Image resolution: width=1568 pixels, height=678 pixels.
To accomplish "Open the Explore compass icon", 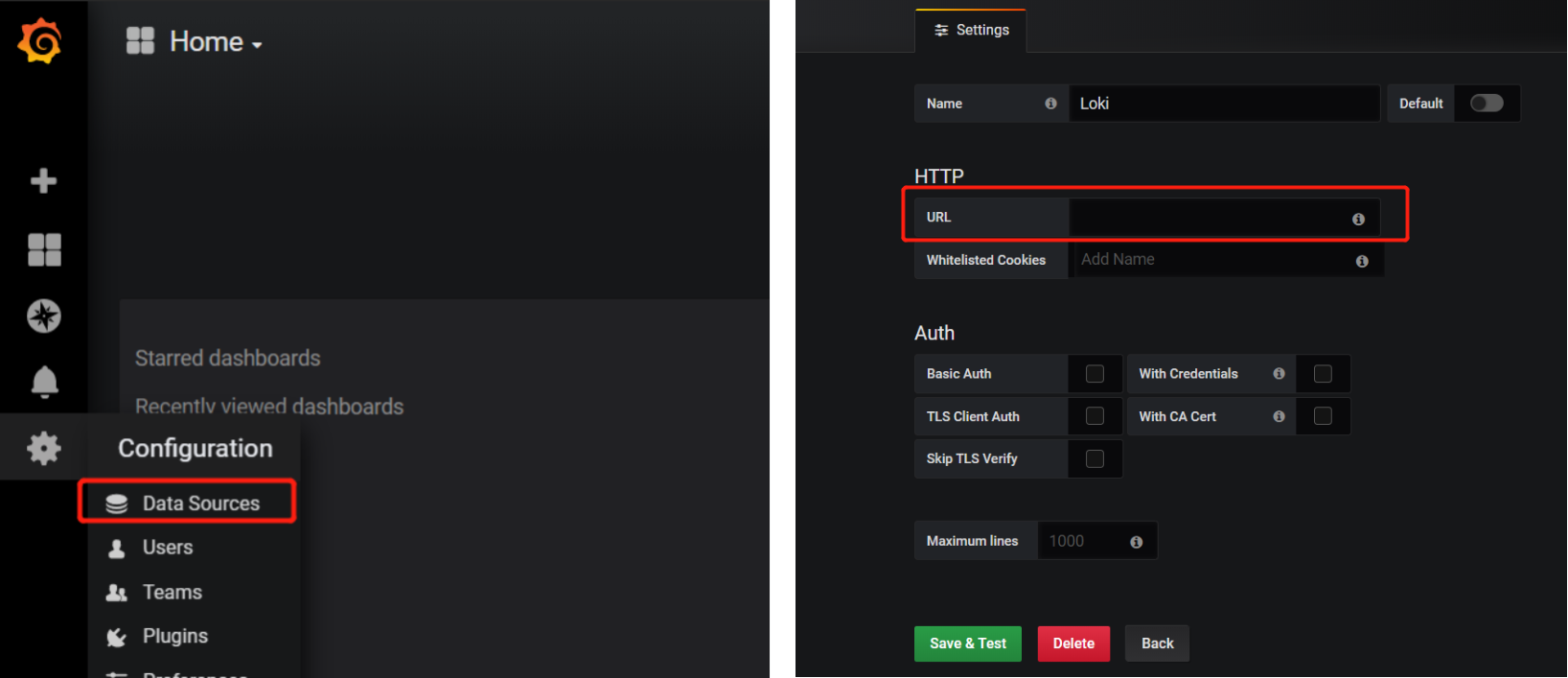I will 44,316.
